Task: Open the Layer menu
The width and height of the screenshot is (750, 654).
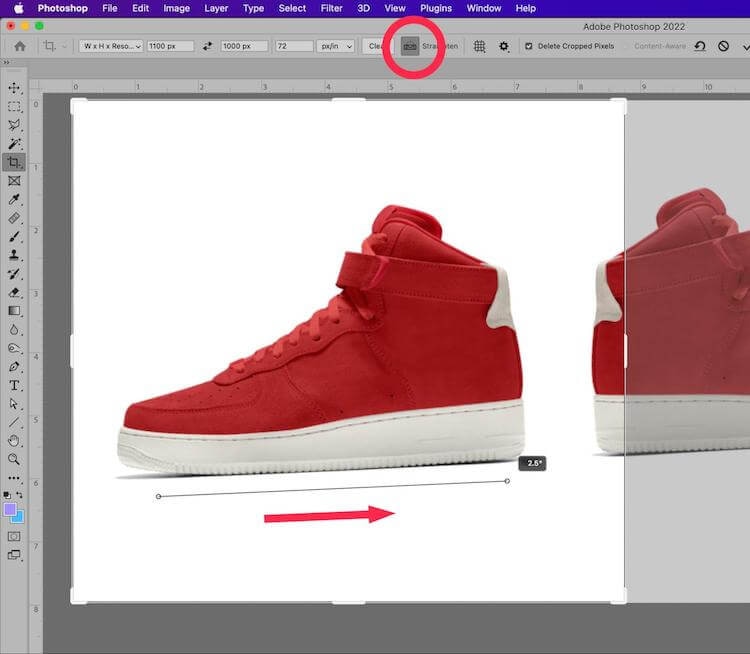Action: [x=216, y=8]
